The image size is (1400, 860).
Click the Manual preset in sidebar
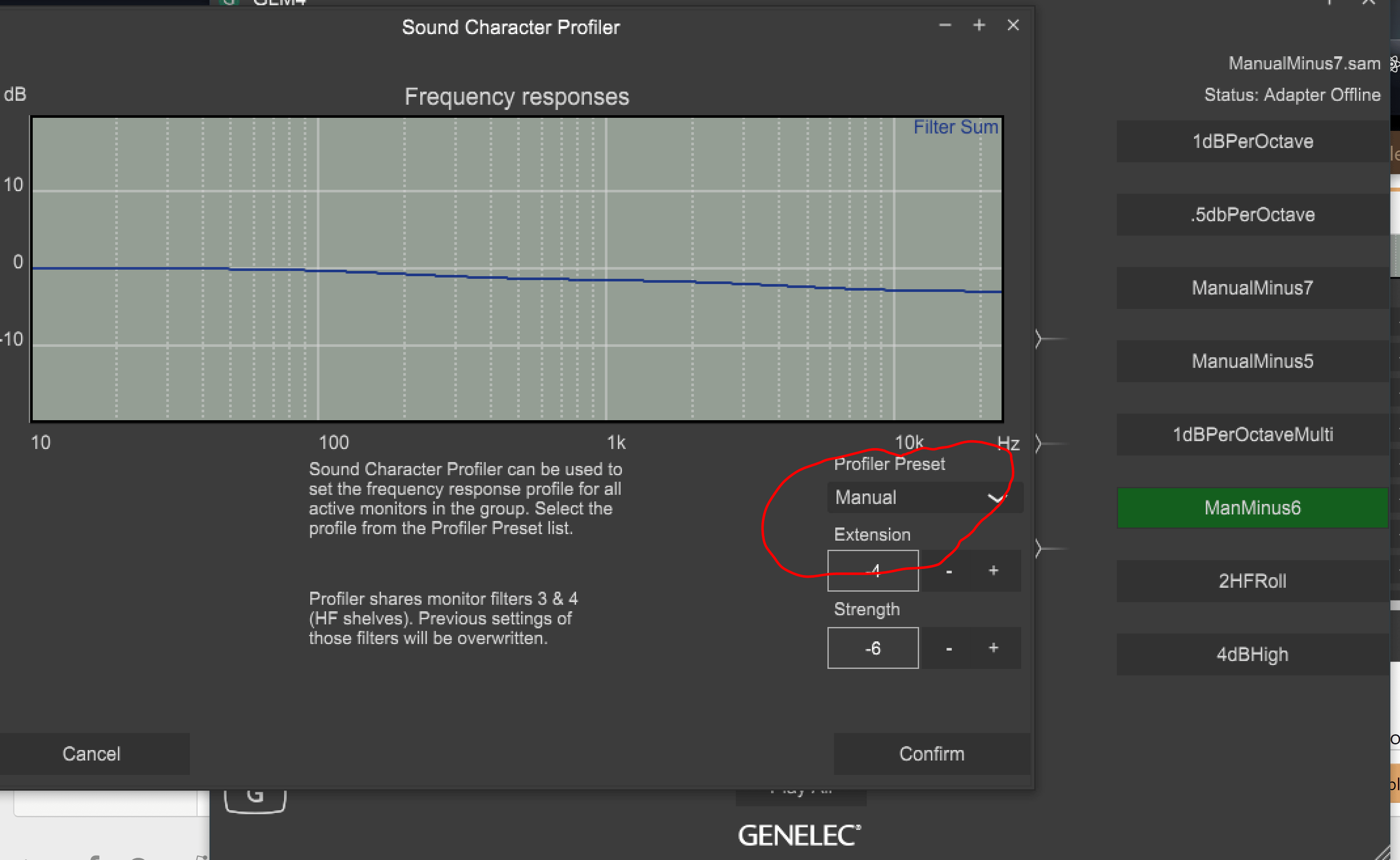pyautogui.click(x=915, y=497)
